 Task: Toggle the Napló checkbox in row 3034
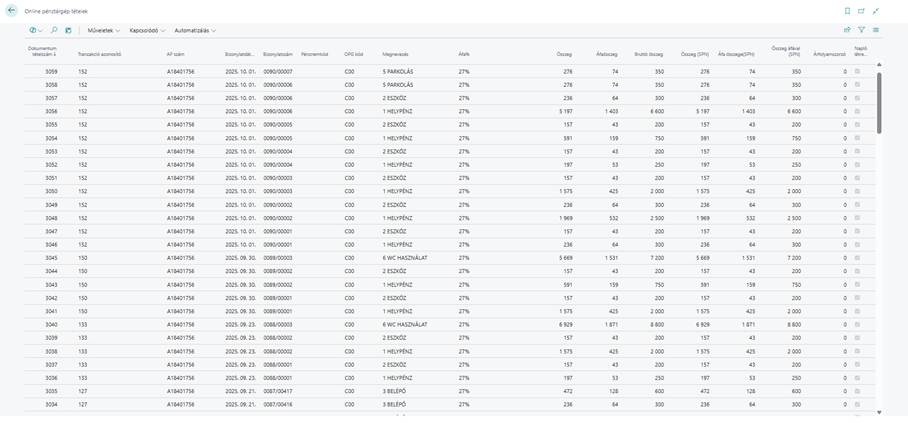pyautogui.click(x=857, y=404)
